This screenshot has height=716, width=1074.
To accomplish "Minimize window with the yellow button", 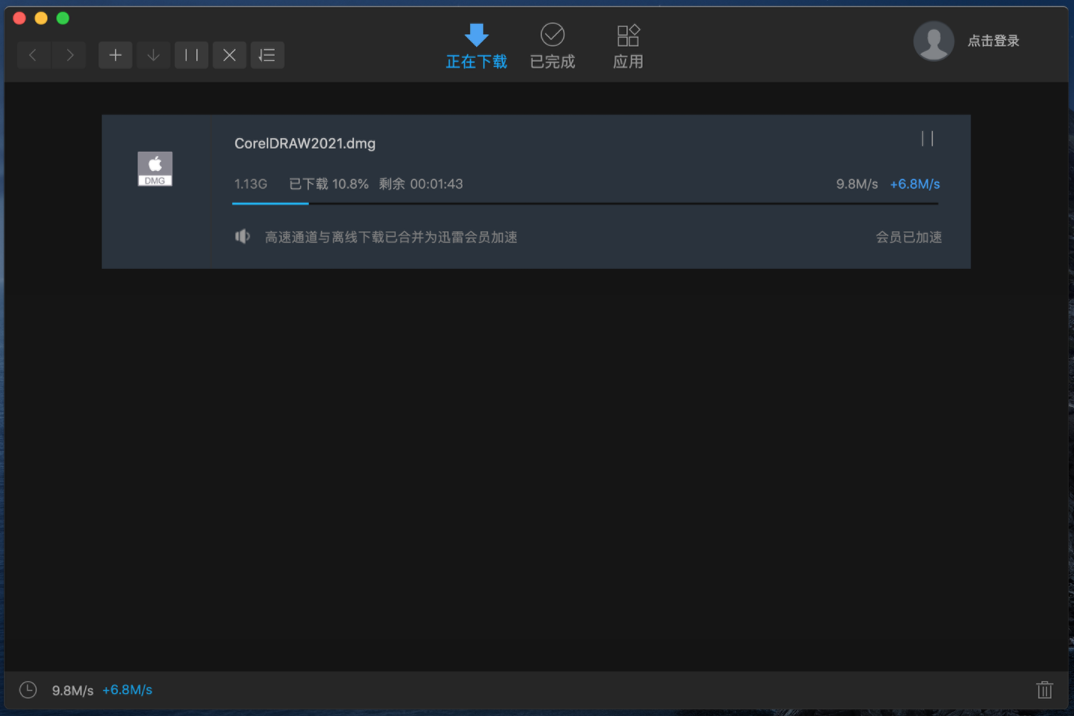I will pos(41,18).
